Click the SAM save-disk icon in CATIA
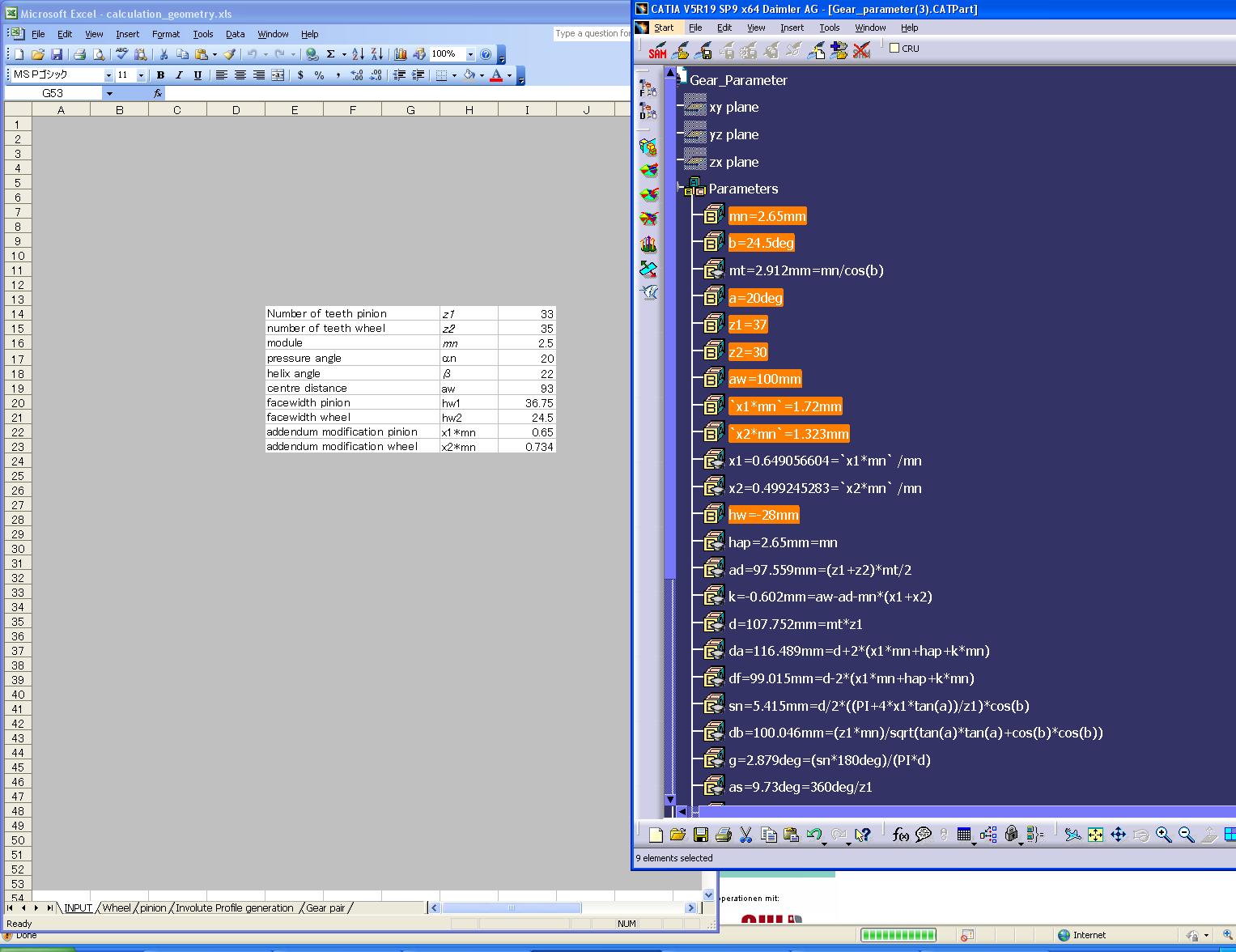The image size is (1236, 952). [703, 51]
